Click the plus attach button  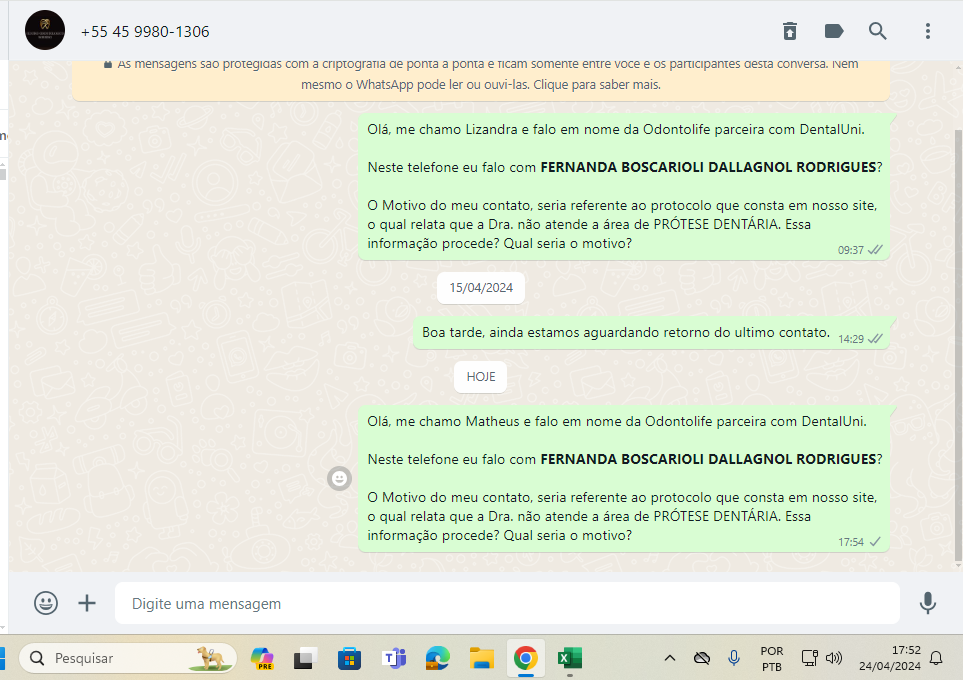pyautogui.click(x=88, y=603)
